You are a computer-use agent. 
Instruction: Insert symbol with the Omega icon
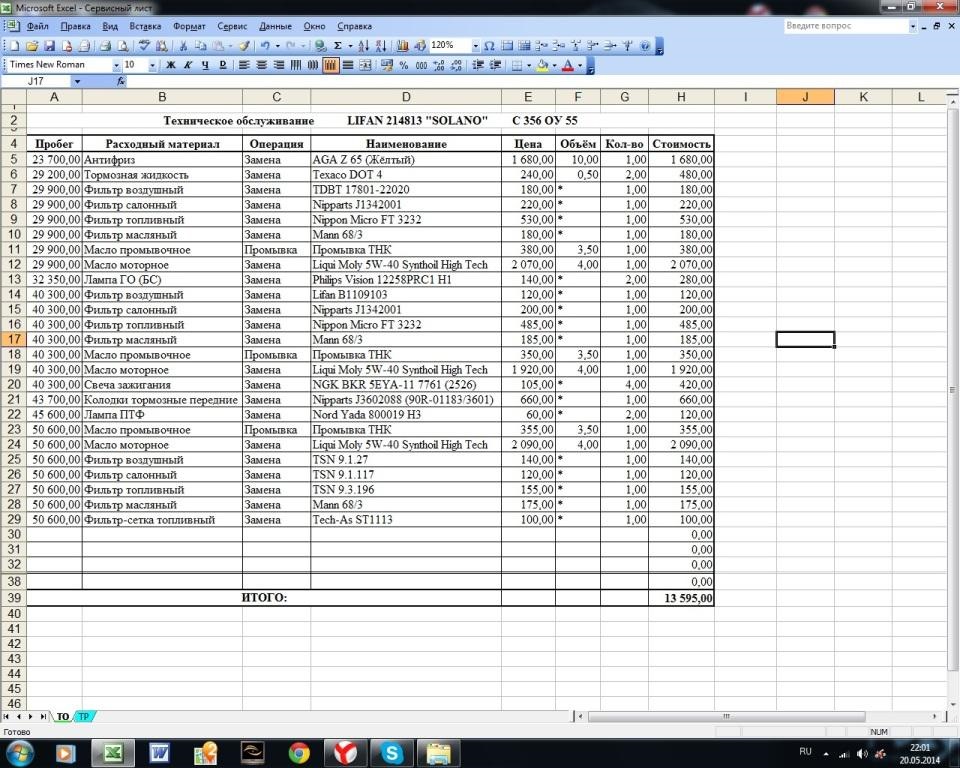point(489,46)
